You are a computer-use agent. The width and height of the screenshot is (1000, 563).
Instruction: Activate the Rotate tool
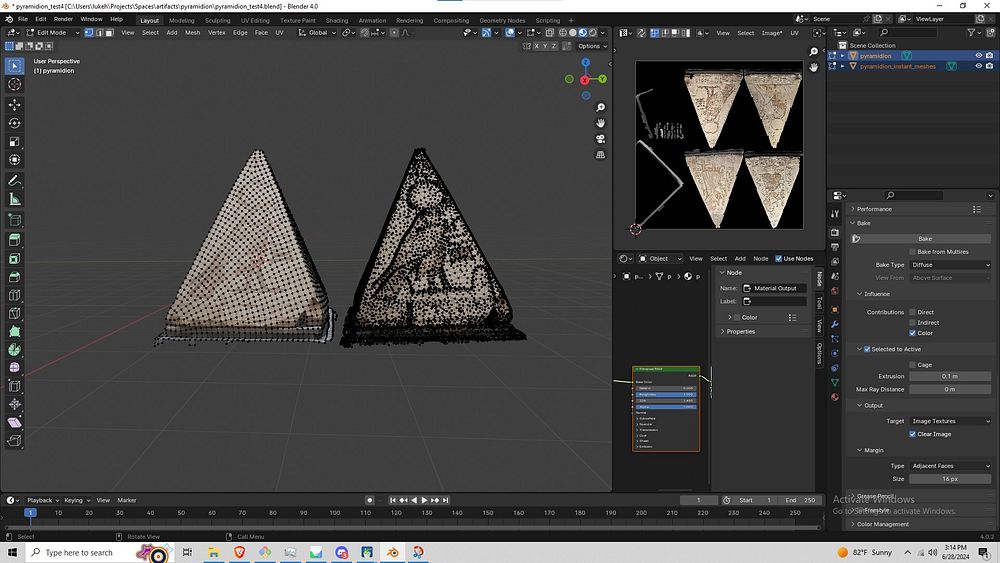[15, 123]
